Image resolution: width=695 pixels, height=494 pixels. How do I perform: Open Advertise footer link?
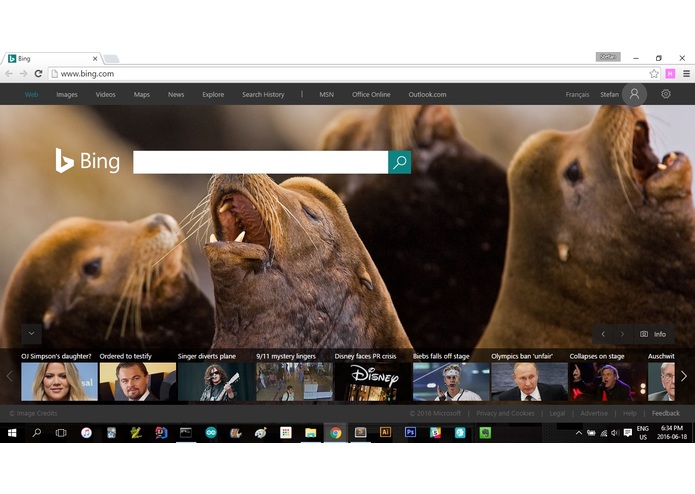[594, 413]
